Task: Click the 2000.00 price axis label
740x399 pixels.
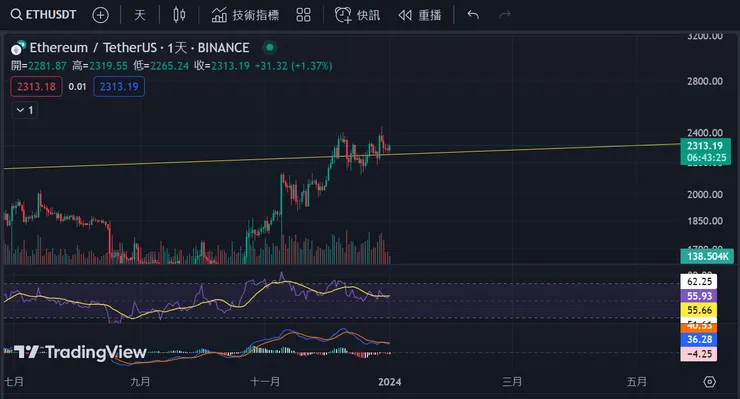Action: pos(705,195)
